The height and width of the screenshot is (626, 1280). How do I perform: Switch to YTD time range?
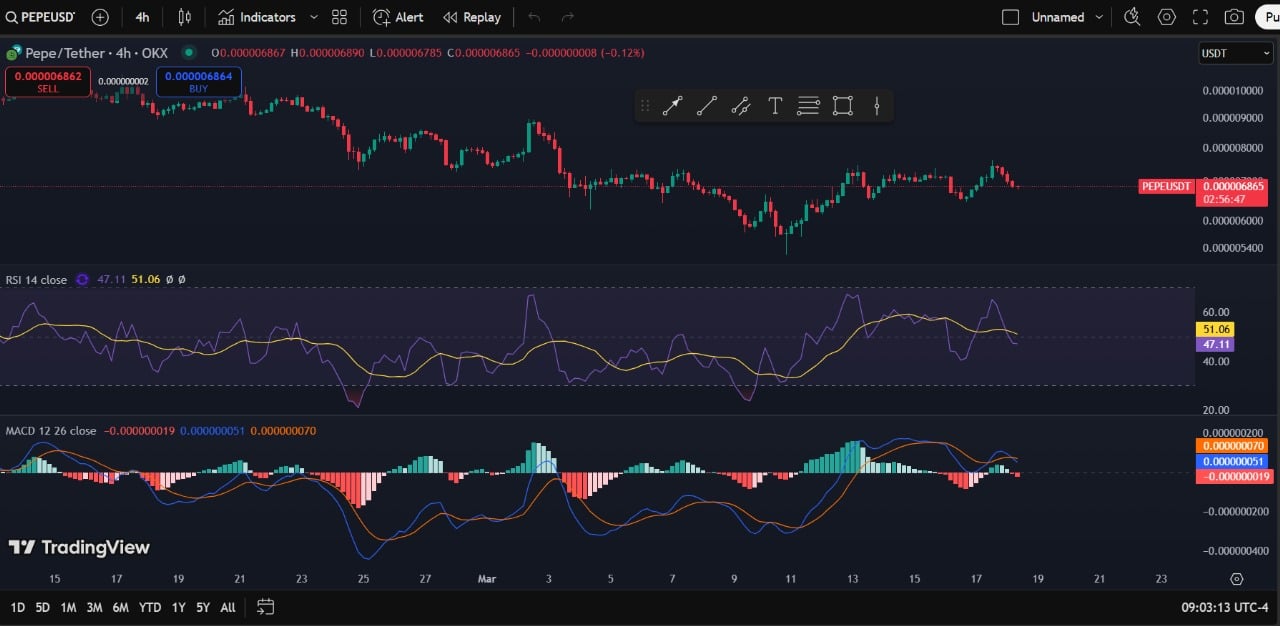pyautogui.click(x=150, y=607)
